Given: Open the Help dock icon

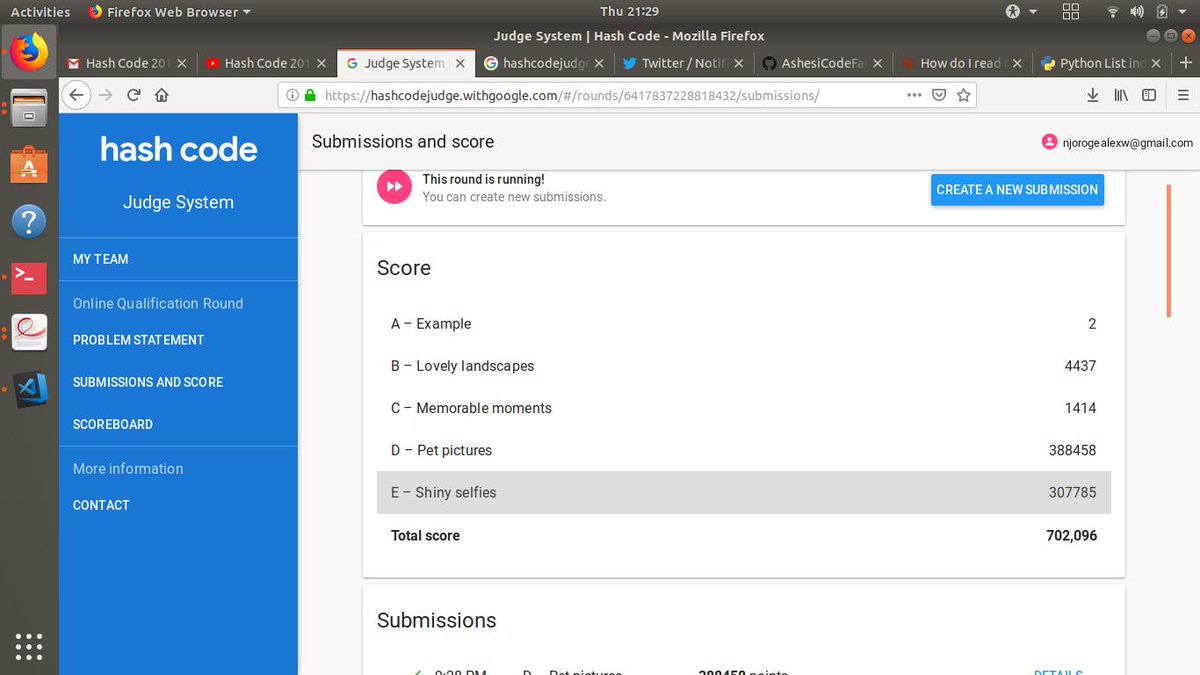Looking at the screenshot, I should pos(29,220).
